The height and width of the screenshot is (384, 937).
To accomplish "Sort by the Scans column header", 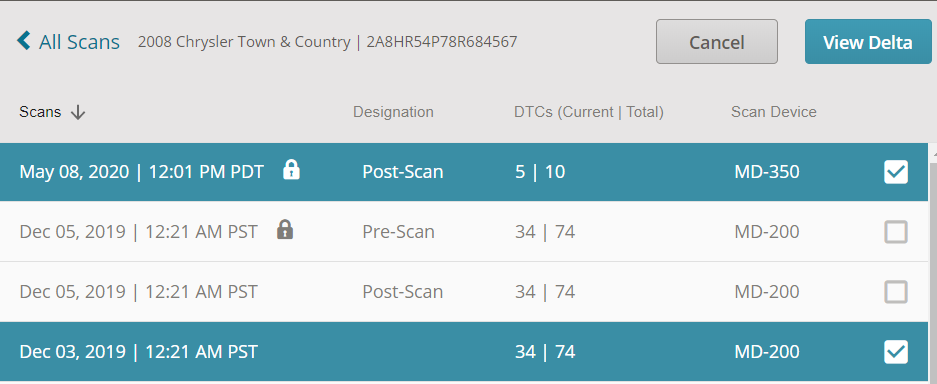I will [40, 112].
